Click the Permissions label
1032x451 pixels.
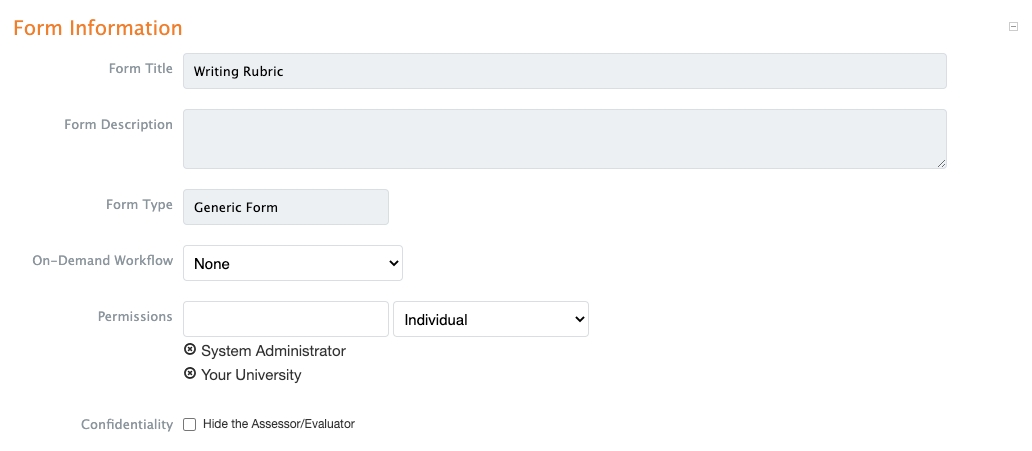(x=135, y=316)
